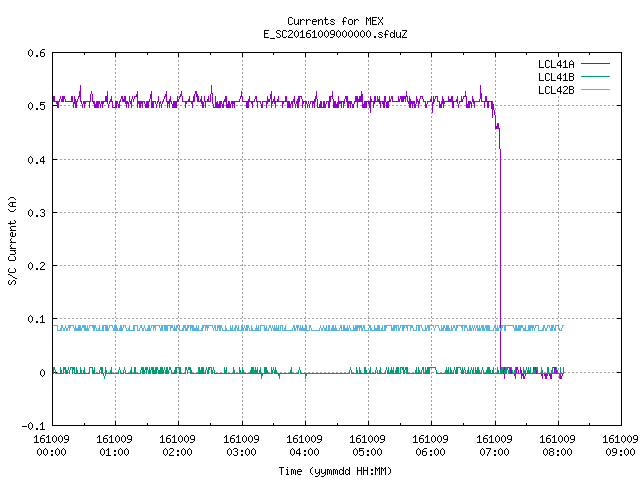Click the purple LCL41A legend line sample
This screenshot has height=480, width=640.
click(x=595, y=64)
